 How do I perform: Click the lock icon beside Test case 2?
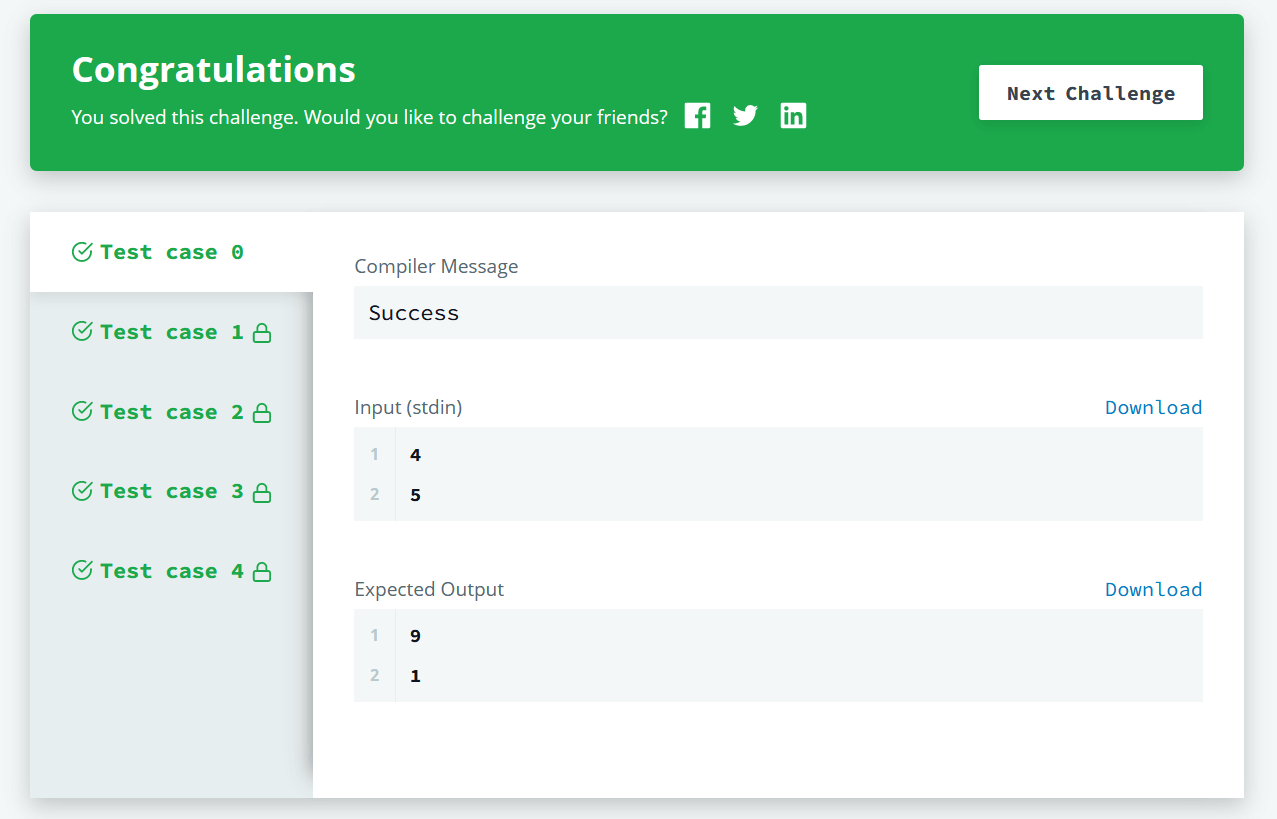[x=262, y=411]
